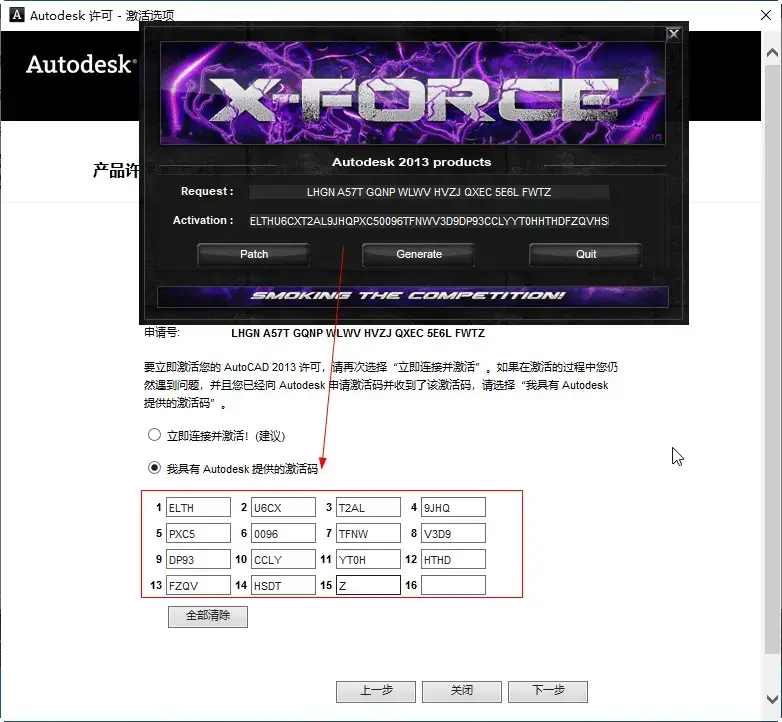Click the 上一步 back button
Screen dimensions: 782x722
click(376, 691)
